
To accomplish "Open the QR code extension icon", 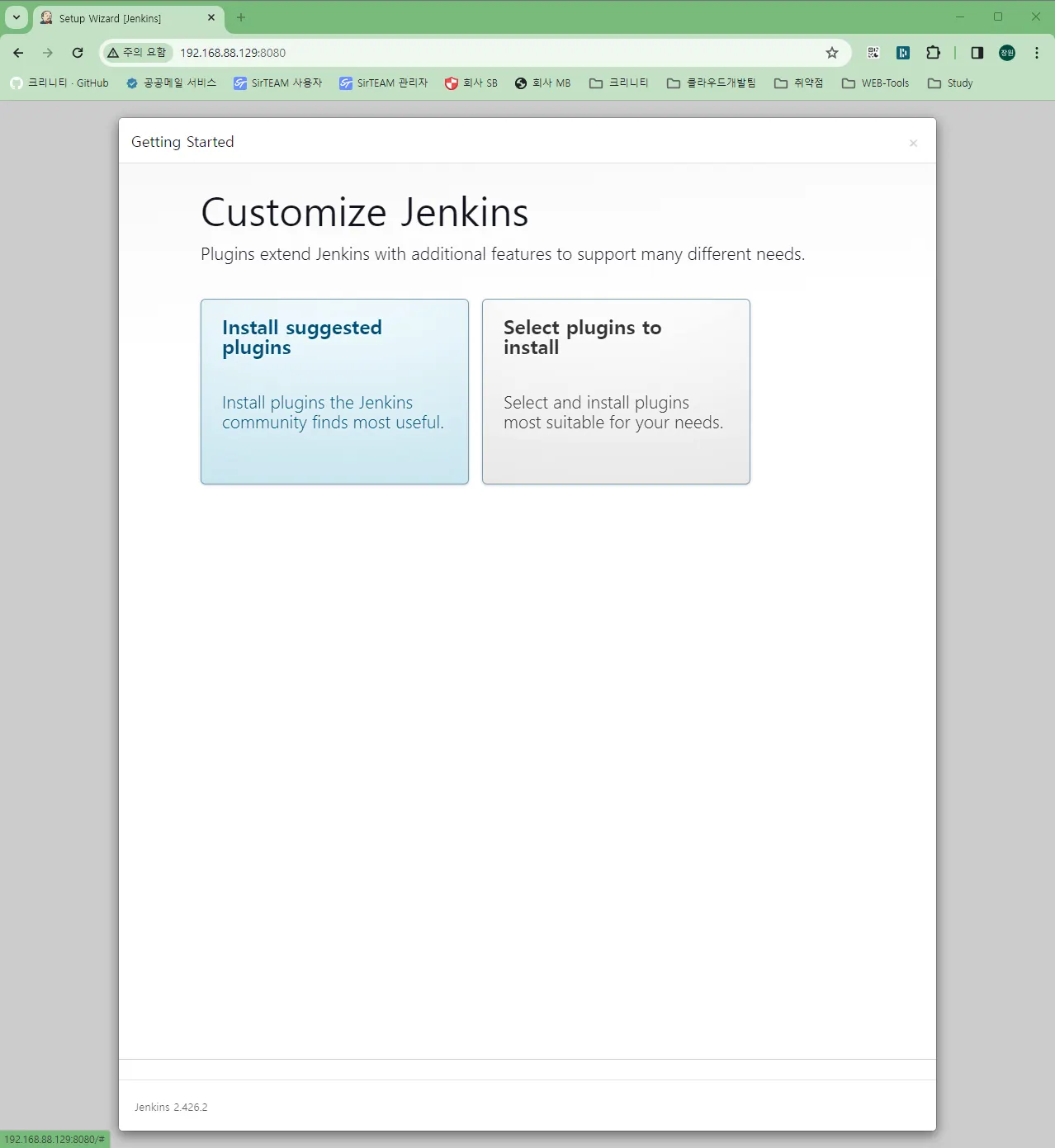I will [873, 53].
